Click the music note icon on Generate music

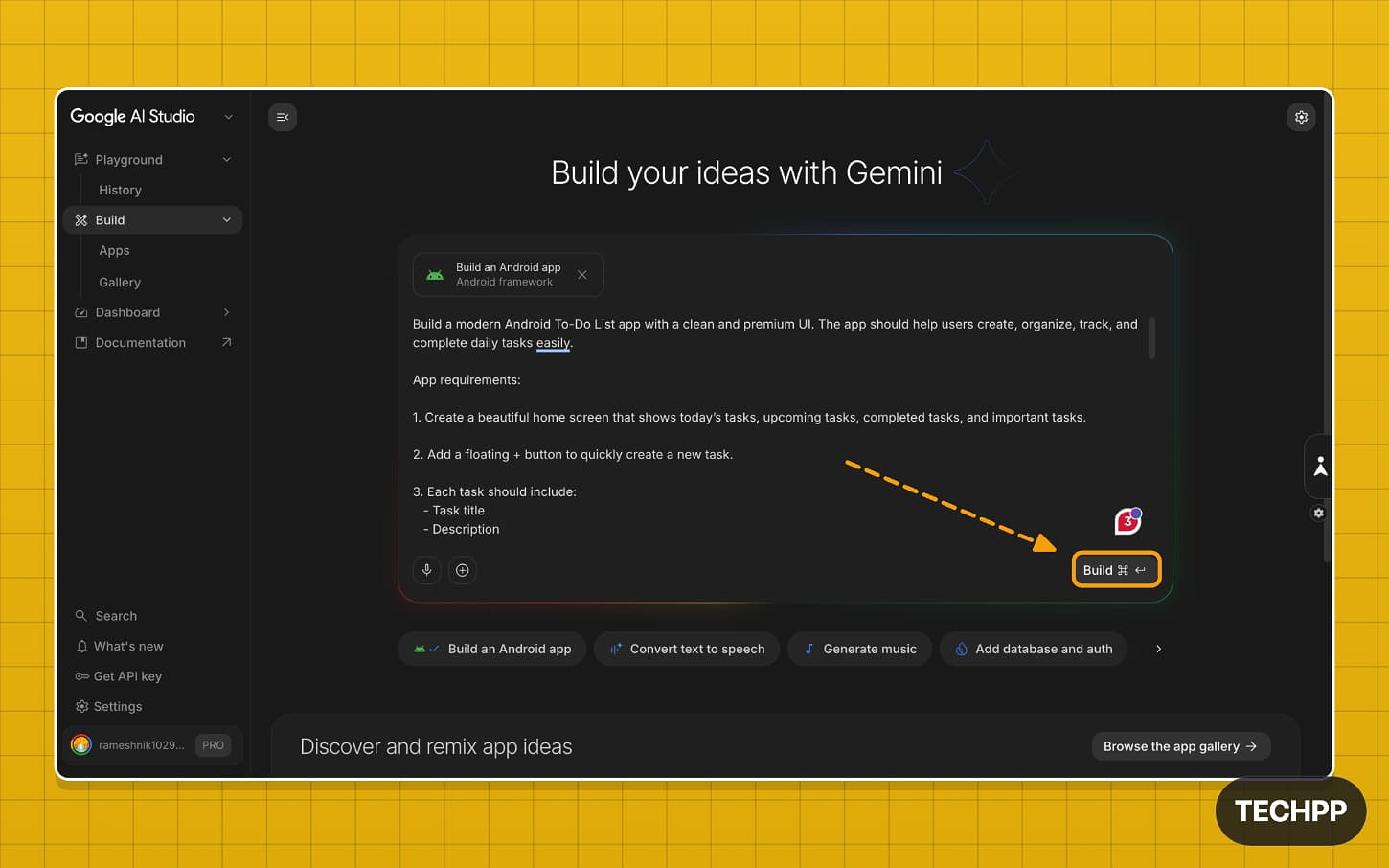(809, 649)
